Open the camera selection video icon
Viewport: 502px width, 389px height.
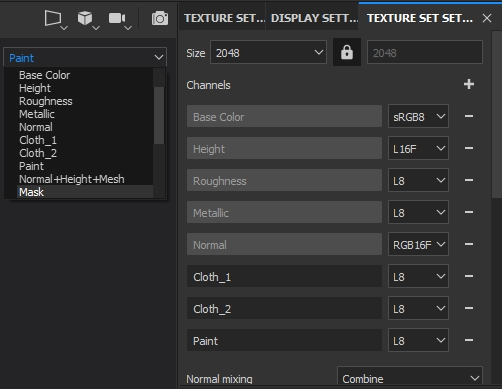[x=117, y=18]
